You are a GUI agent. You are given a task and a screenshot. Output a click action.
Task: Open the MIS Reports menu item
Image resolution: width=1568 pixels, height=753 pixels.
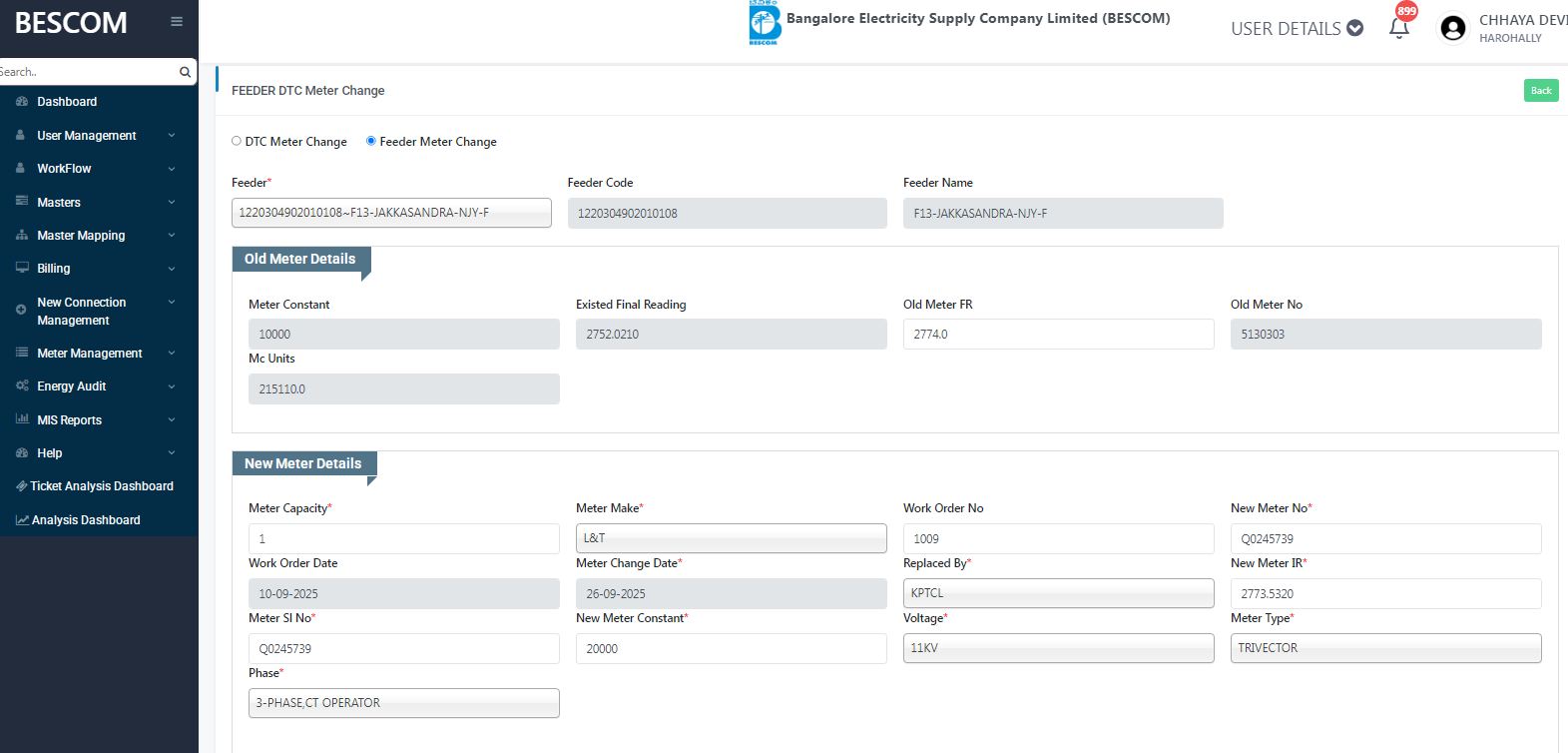(x=70, y=420)
